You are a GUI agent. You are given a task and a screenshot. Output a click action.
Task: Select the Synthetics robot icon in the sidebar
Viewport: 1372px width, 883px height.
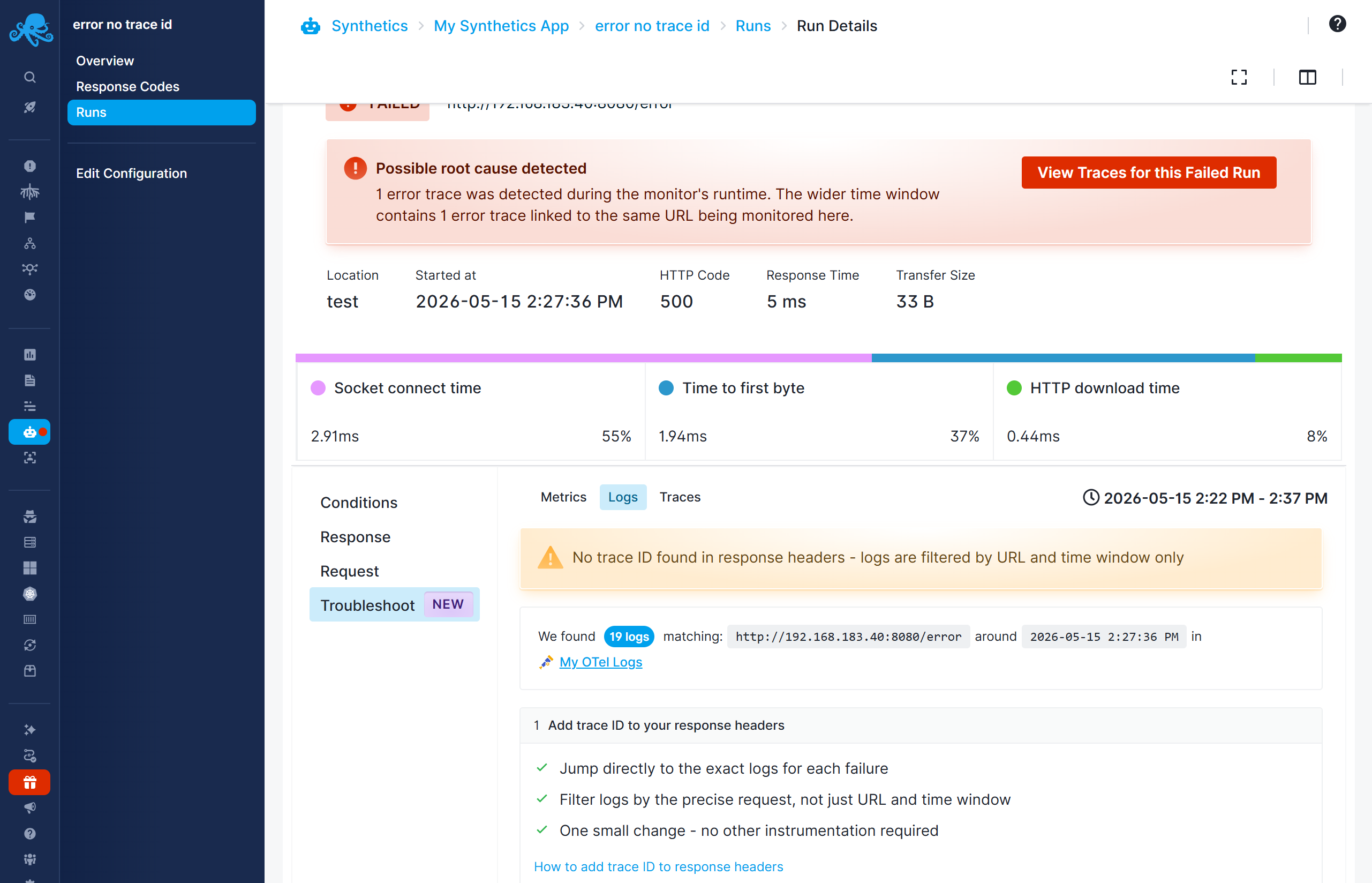coord(30,432)
